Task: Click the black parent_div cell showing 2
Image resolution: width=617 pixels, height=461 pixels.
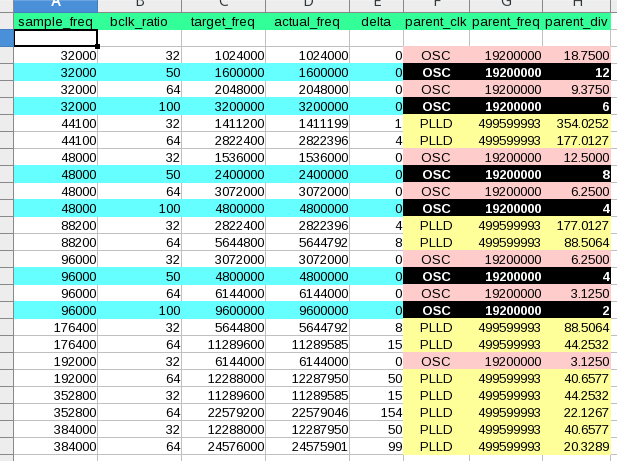Action: [576, 310]
